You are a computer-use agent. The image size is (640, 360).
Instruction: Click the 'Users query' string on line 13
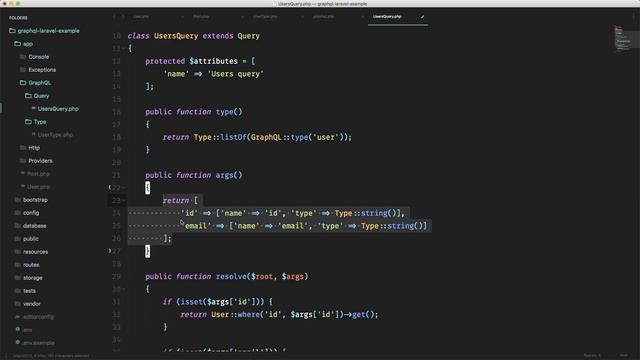[236, 74]
